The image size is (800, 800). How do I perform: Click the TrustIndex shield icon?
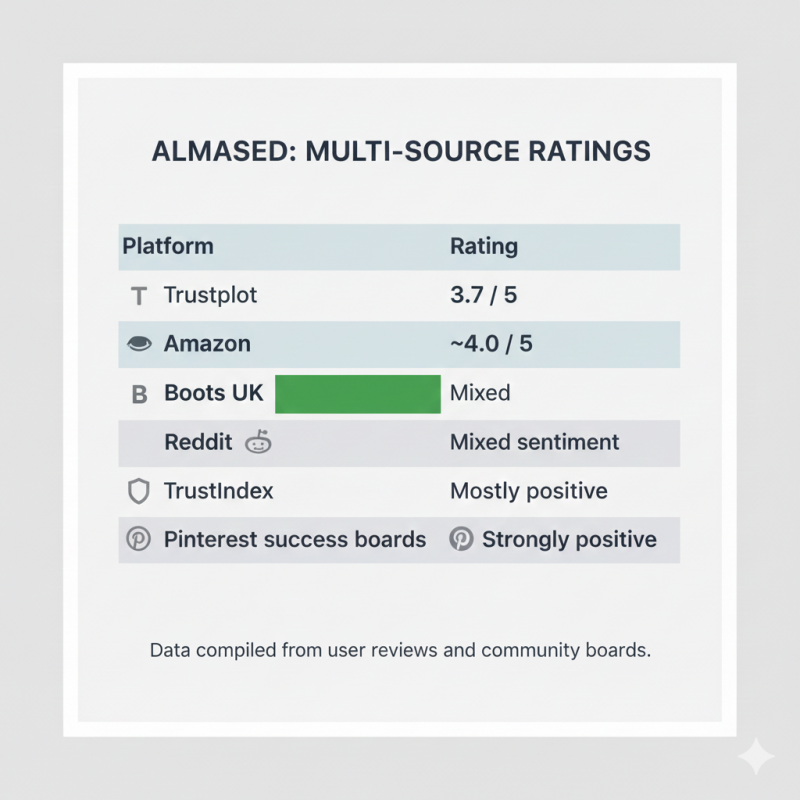(x=139, y=491)
